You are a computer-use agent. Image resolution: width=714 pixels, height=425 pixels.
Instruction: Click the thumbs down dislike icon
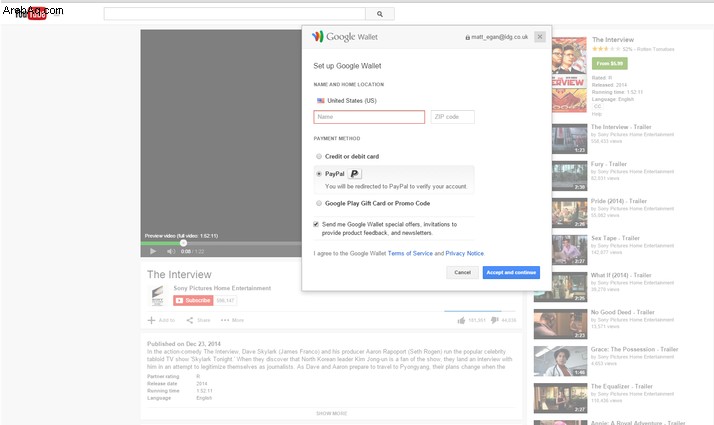[495, 320]
